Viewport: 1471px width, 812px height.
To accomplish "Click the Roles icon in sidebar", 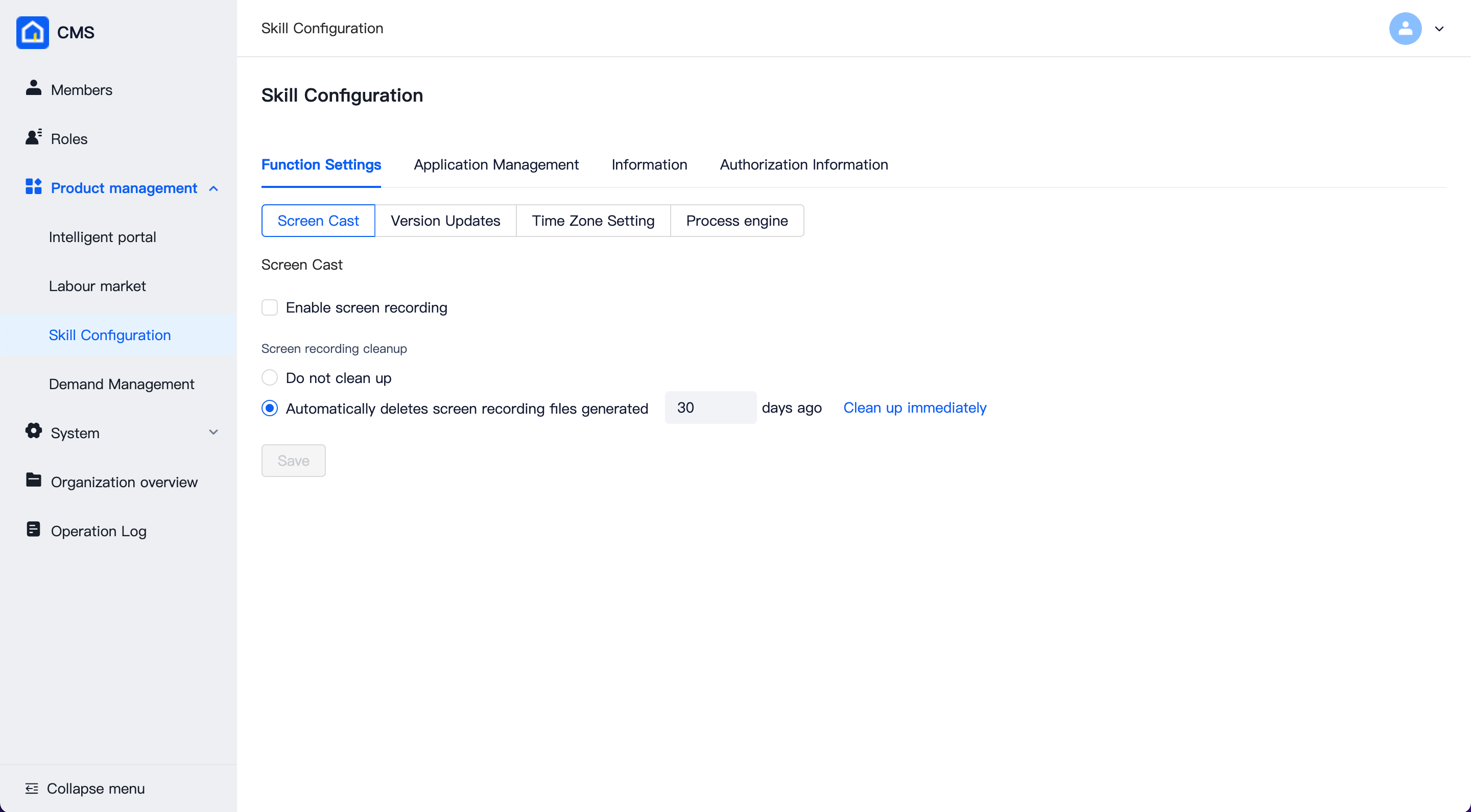I will pos(33,138).
